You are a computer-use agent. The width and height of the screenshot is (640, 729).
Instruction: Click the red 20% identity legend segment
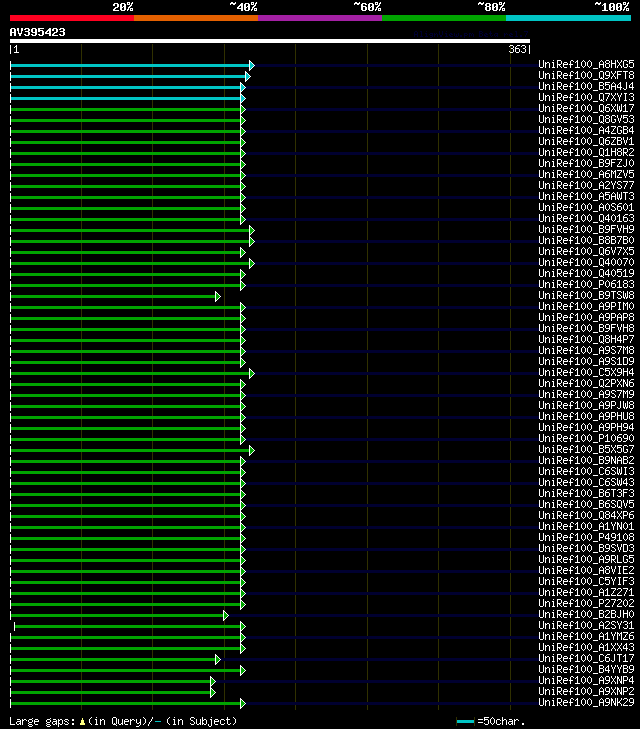click(72, 18)
